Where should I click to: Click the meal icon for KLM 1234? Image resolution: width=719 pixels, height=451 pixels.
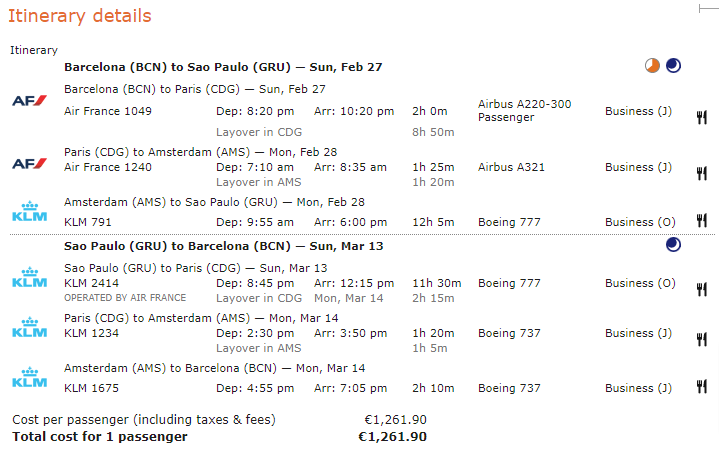(x=701, y=339)
